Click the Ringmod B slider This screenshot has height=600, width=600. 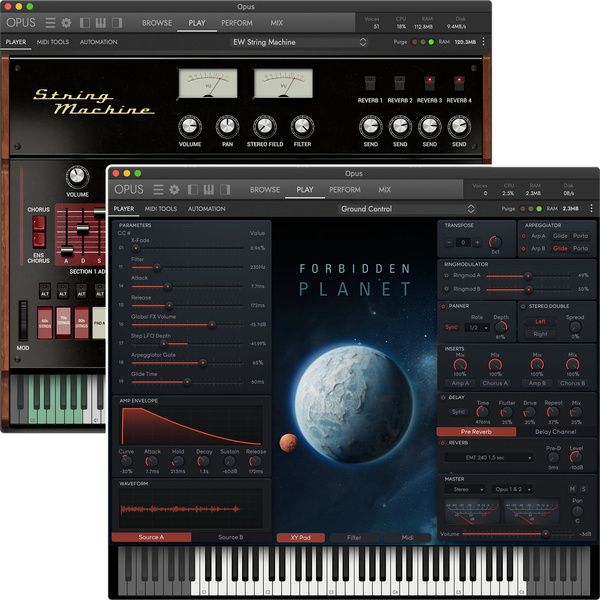pos(529,290)
